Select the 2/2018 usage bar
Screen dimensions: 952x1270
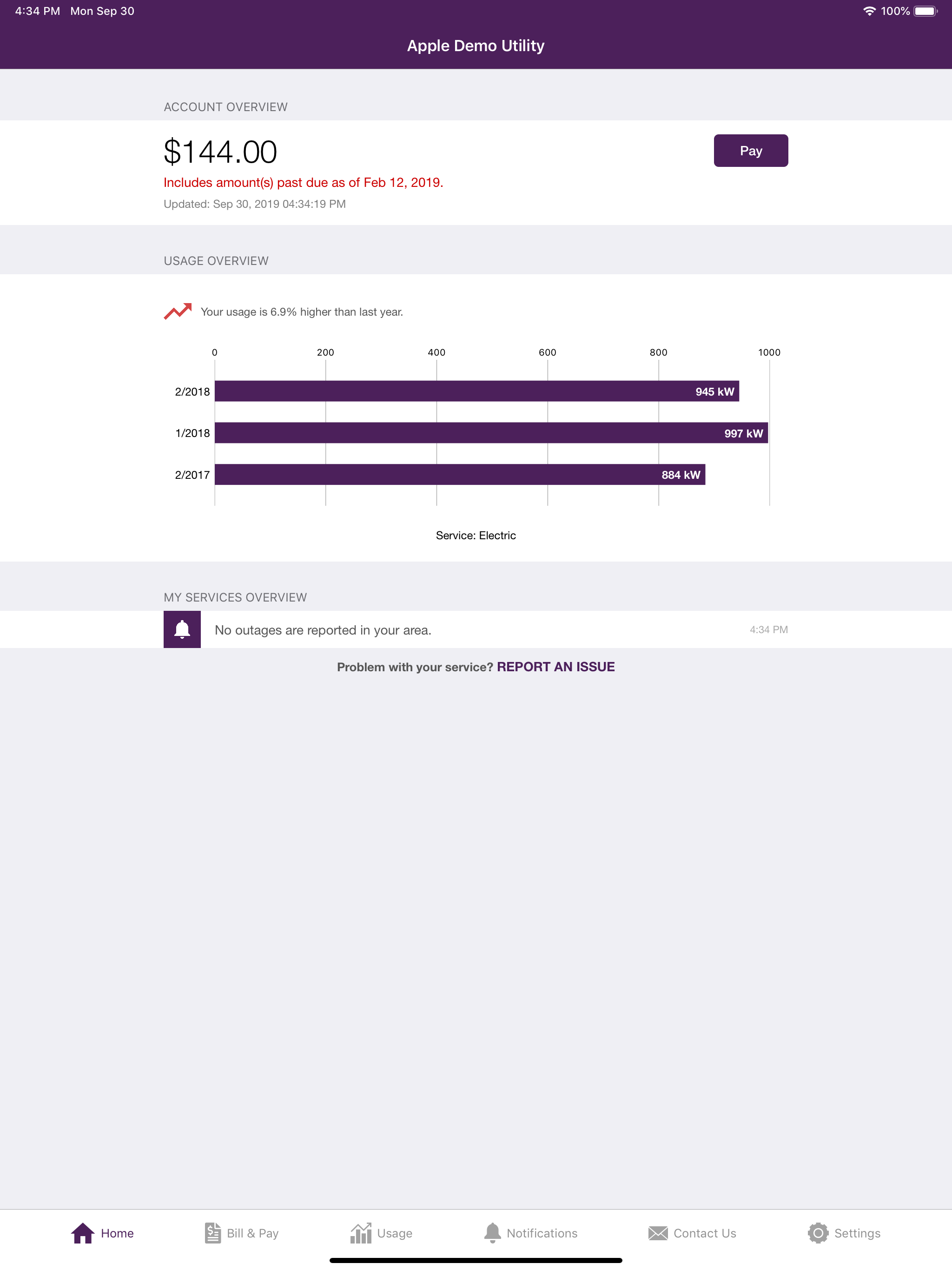point(476,391)
